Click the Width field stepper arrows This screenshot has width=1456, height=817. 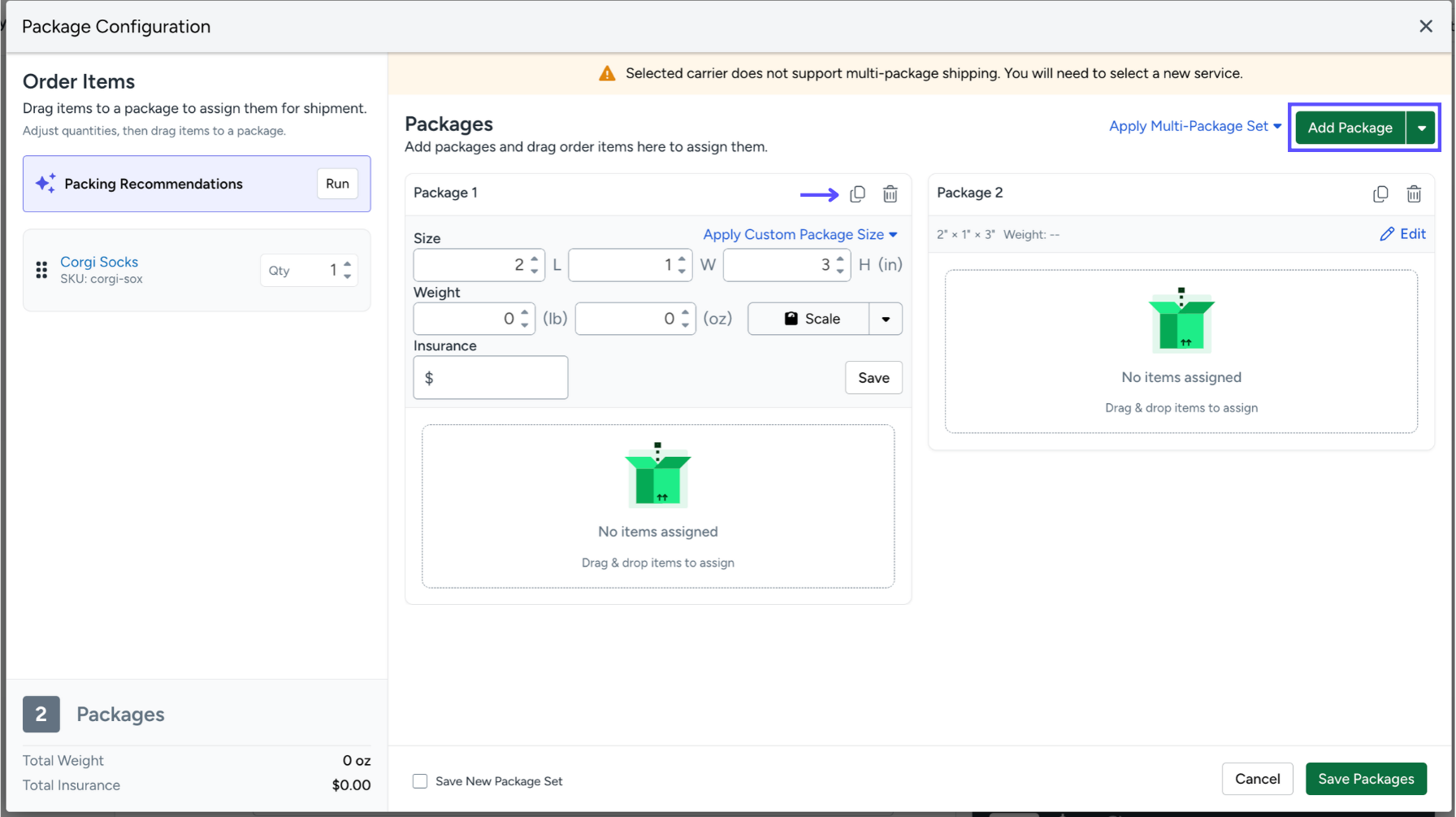point(682,264)
